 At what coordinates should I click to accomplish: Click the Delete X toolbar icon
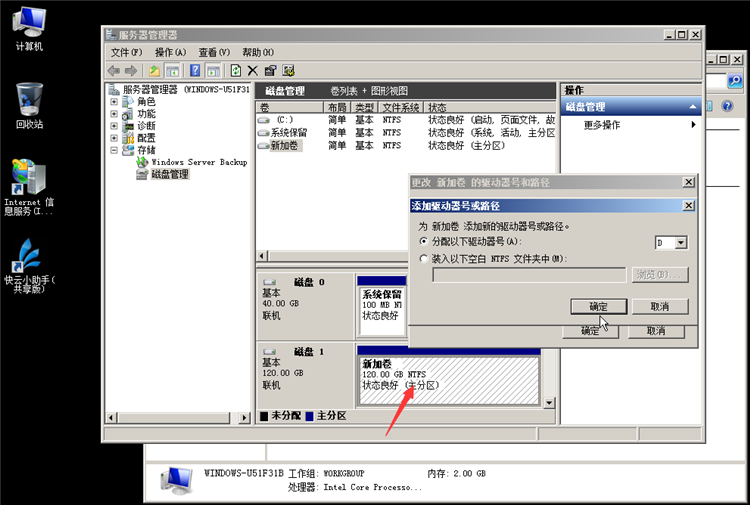coord(253,71)
